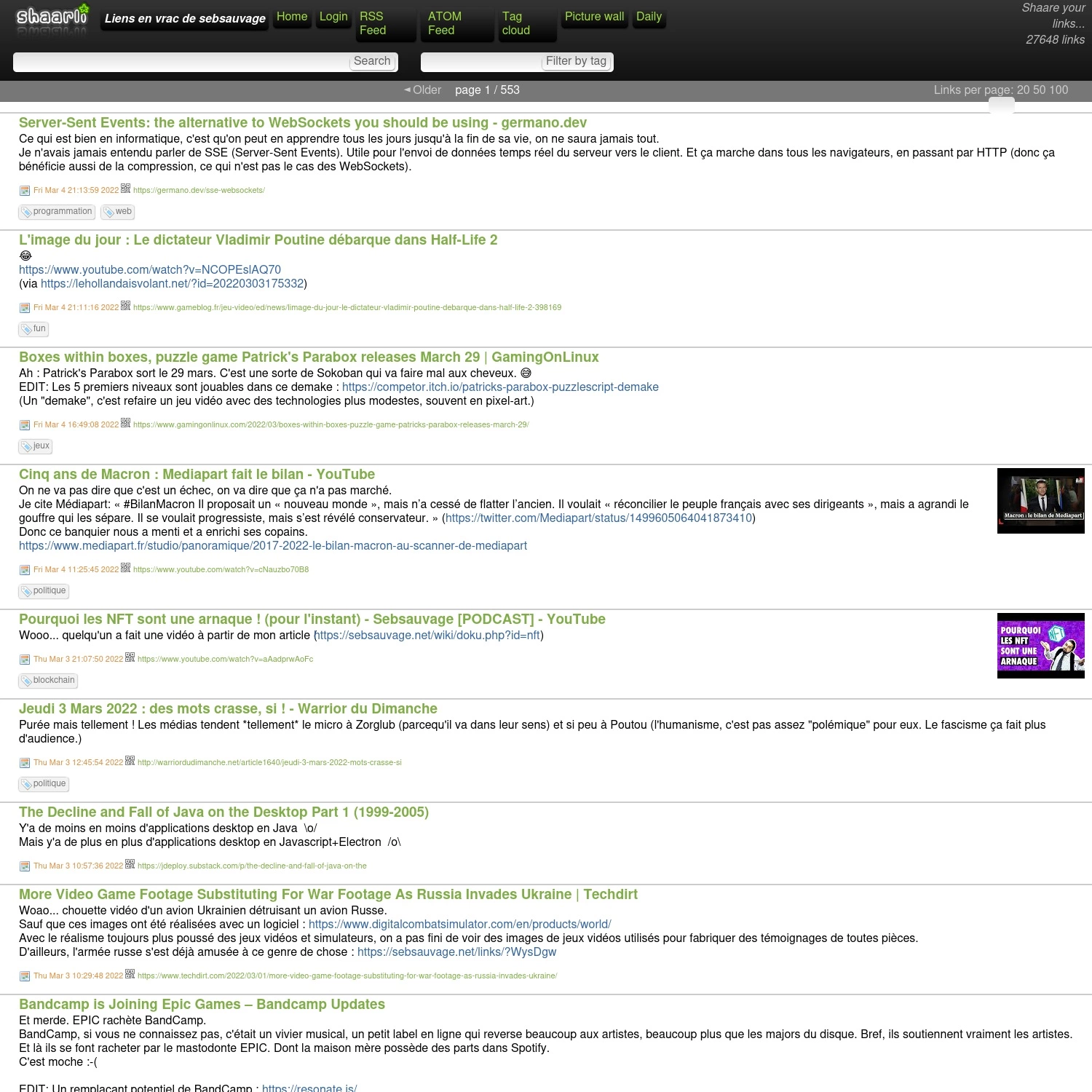1092x1092 pixels.
Task: Open permalink icon for Techdirt war footage entry
Action: [25, 976]
